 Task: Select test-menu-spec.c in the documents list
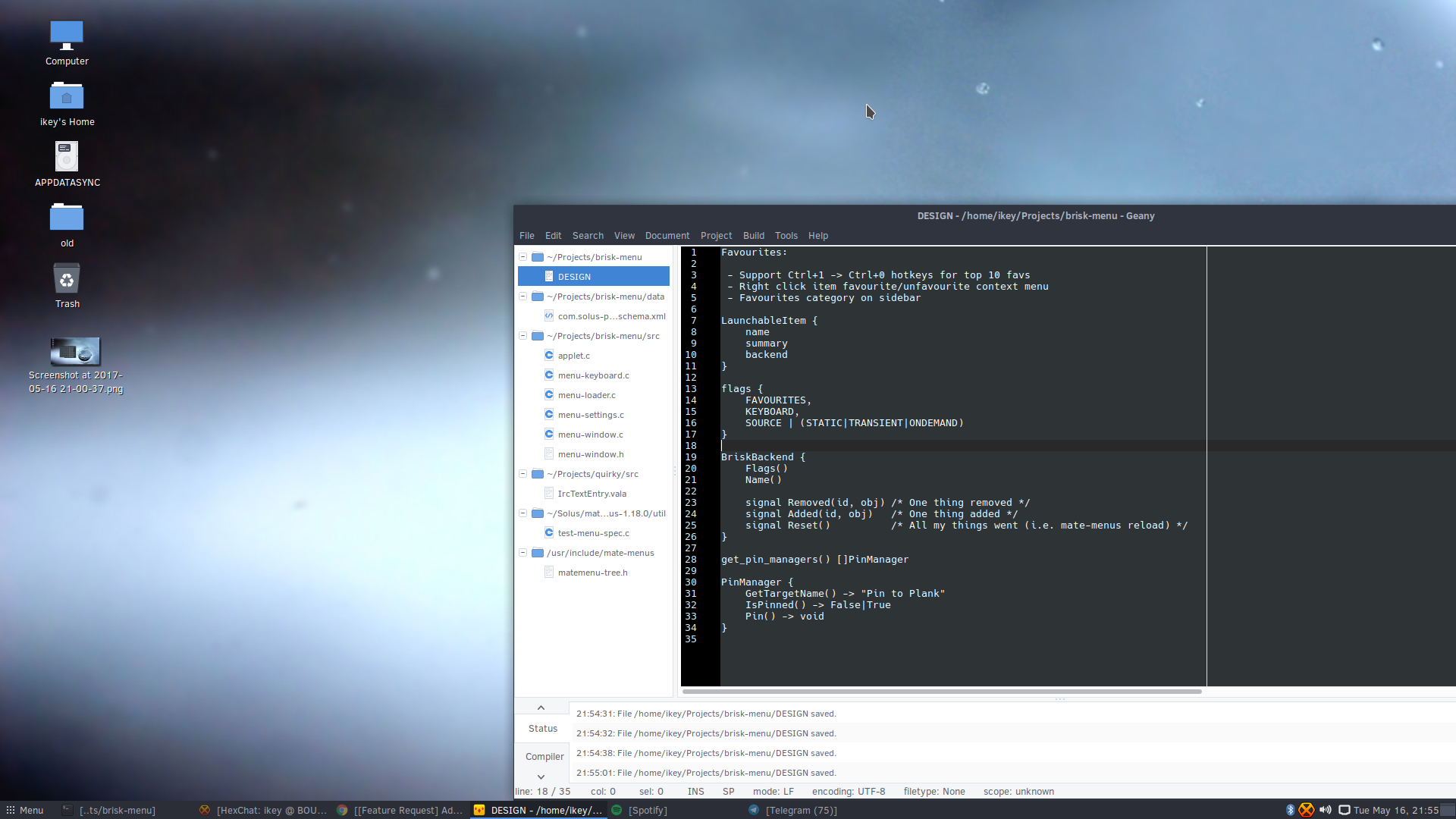pyautogui.click(x=593, y=533)
